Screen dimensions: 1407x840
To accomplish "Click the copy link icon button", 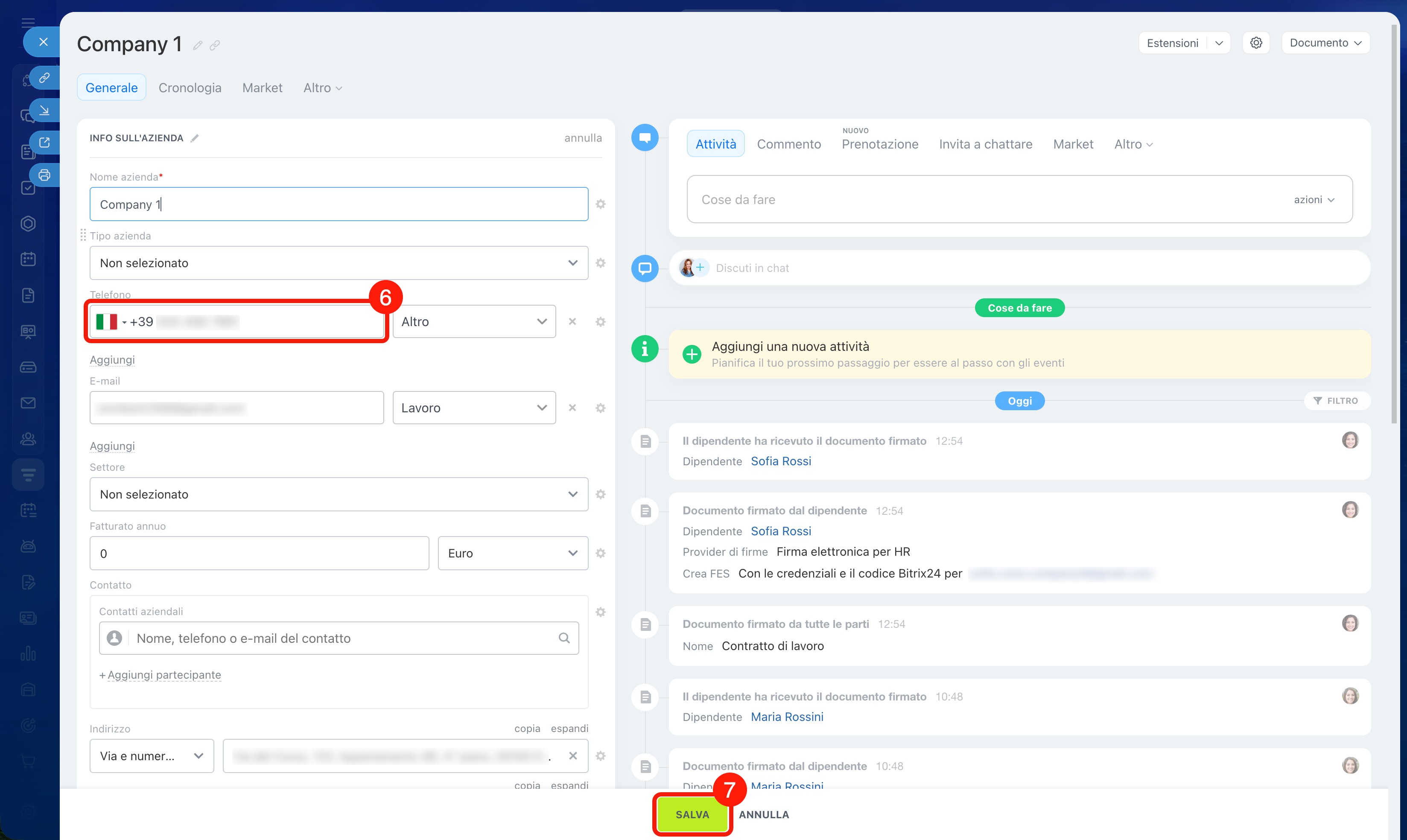I will (x=44, y=78).
